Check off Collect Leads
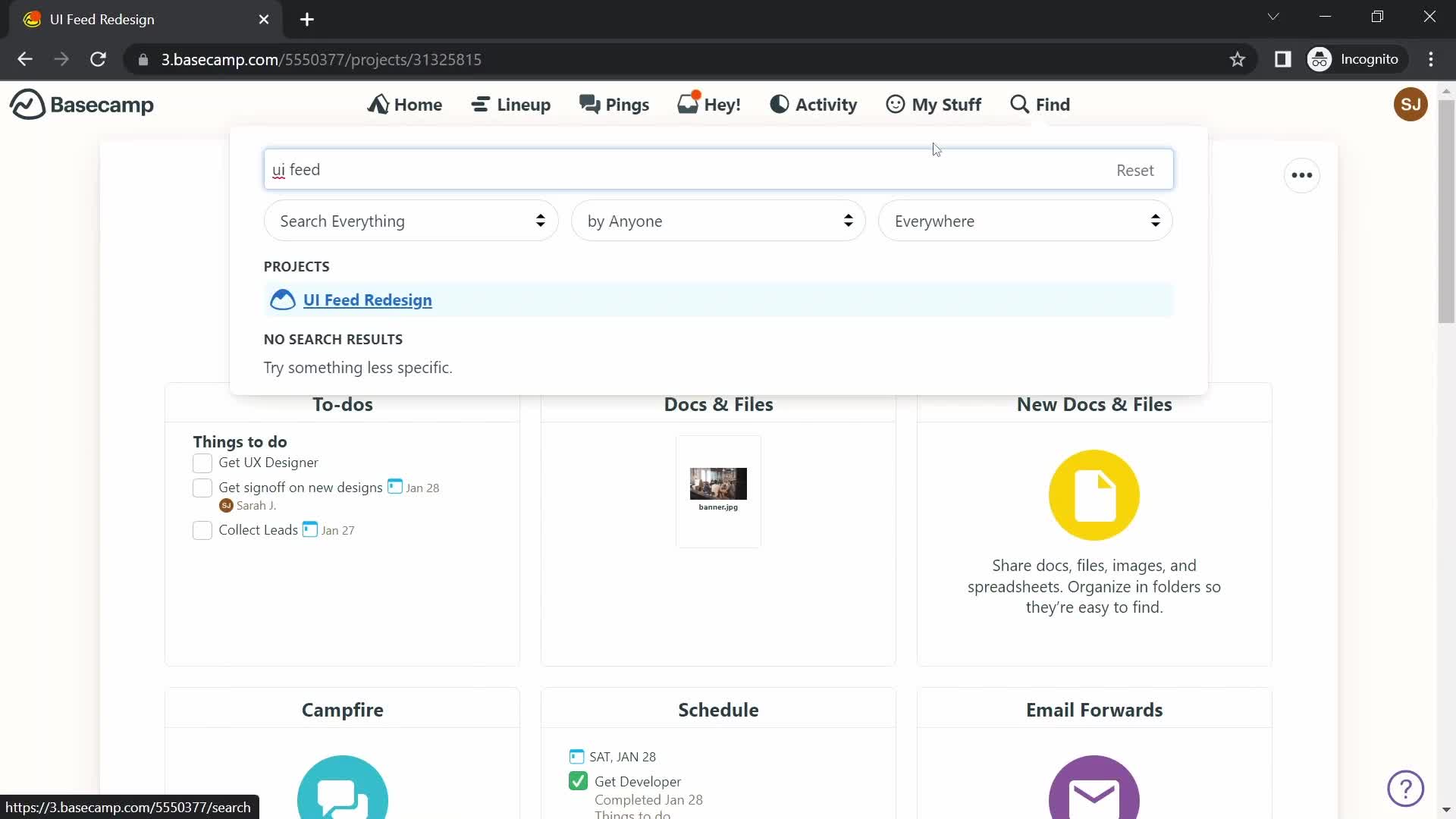The width and height of the screenshot is (1456, 819). pos(202,530)
